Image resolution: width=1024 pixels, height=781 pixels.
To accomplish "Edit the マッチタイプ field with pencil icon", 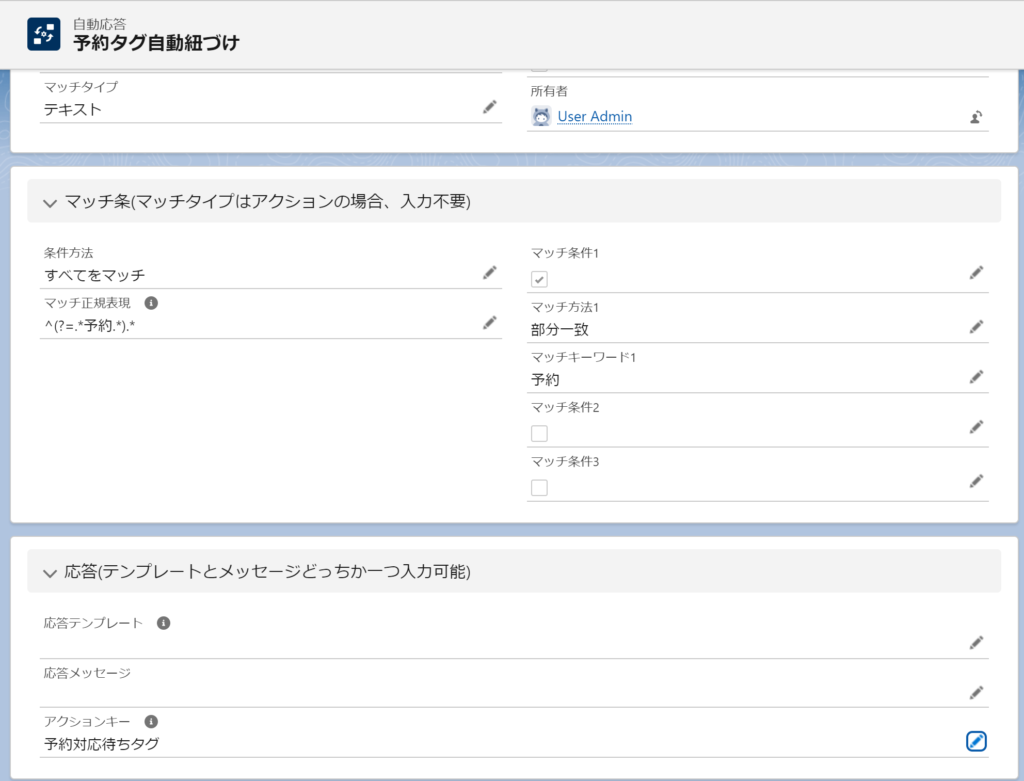I will [490, 107].
